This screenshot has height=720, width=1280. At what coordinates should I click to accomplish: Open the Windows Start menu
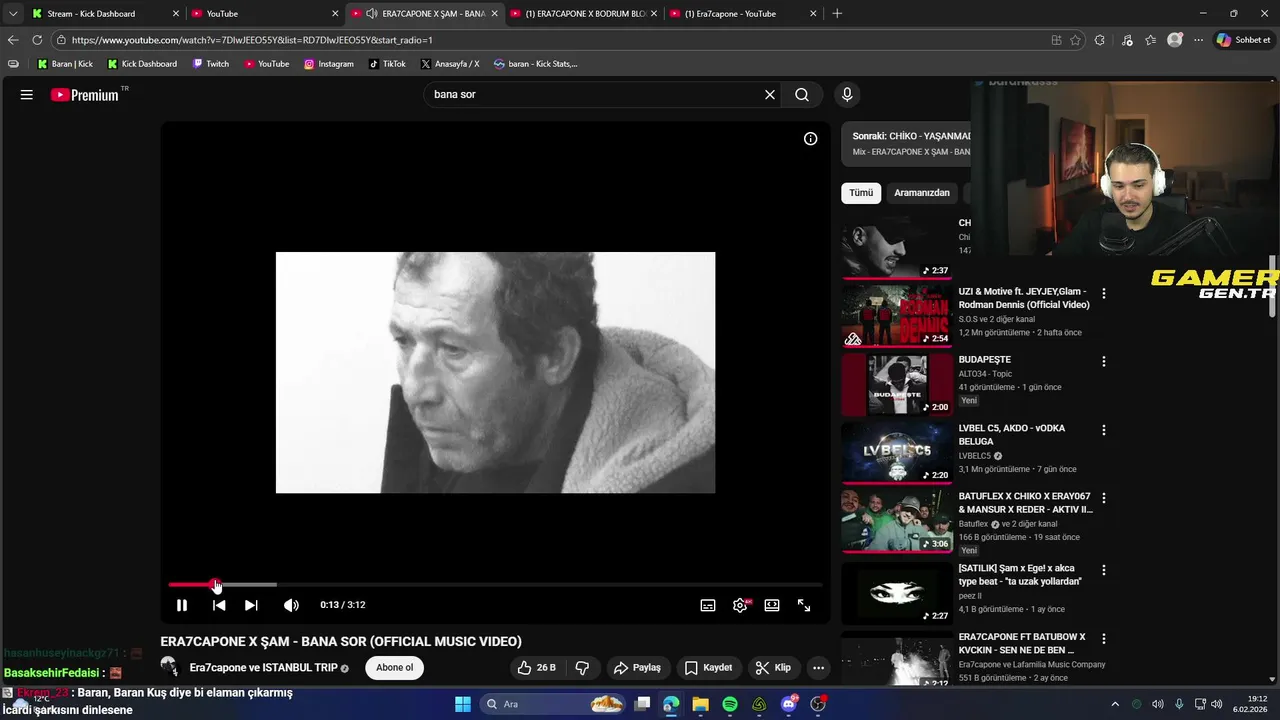(462, 704)
